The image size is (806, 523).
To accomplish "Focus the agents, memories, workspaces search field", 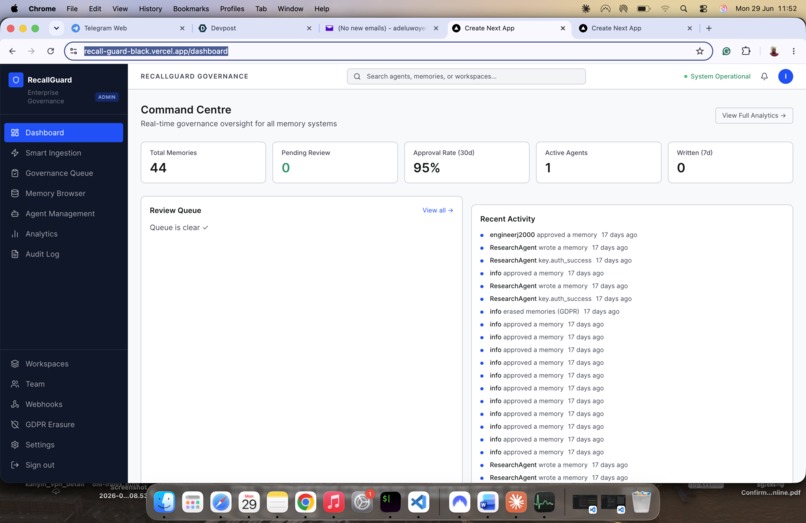I will (x=466, y=76).
